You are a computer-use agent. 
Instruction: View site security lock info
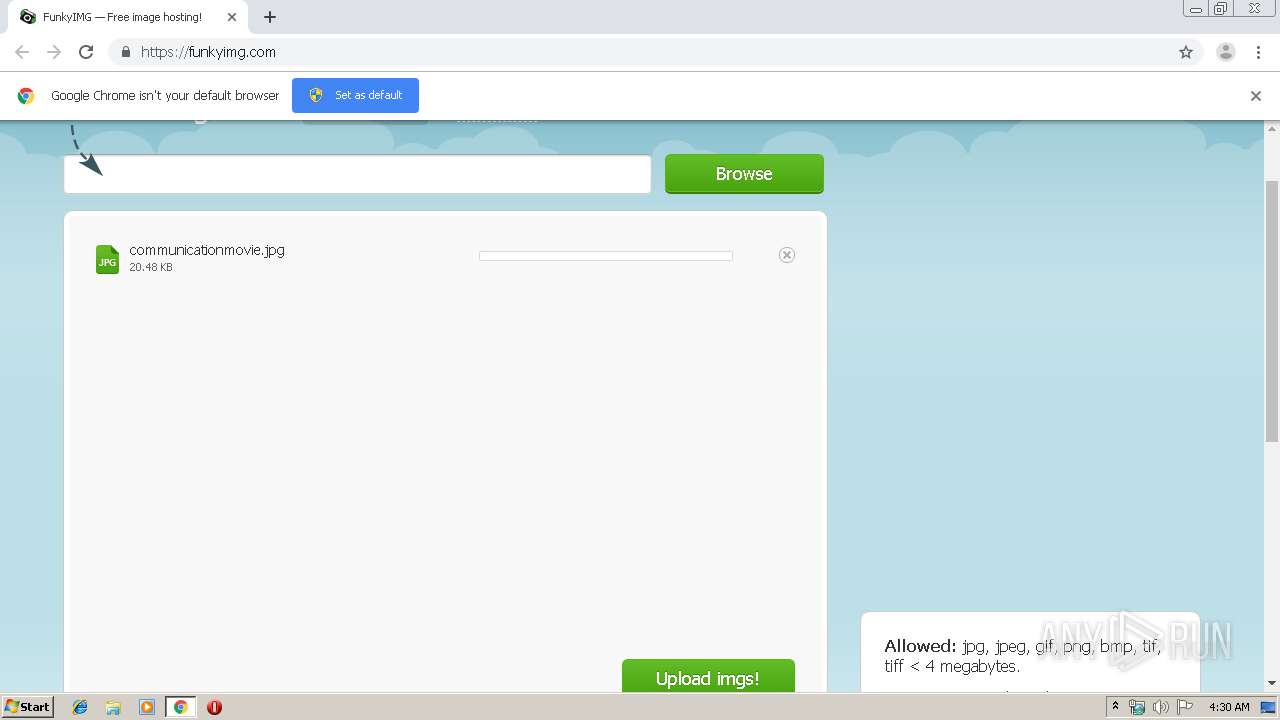click(x=125, y=52)
